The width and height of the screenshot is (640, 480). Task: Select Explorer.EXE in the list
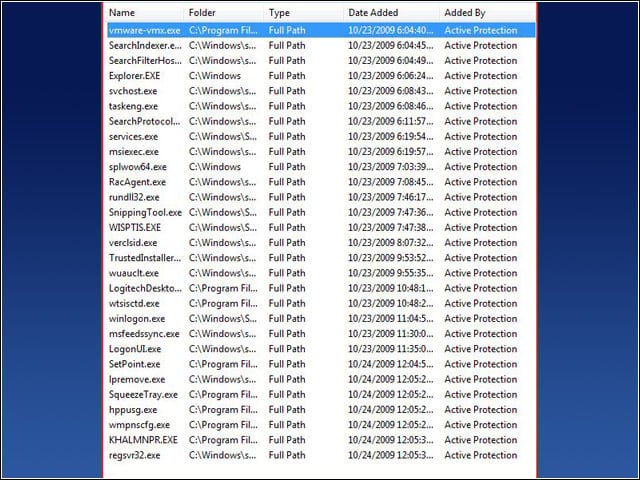[321, 76]
